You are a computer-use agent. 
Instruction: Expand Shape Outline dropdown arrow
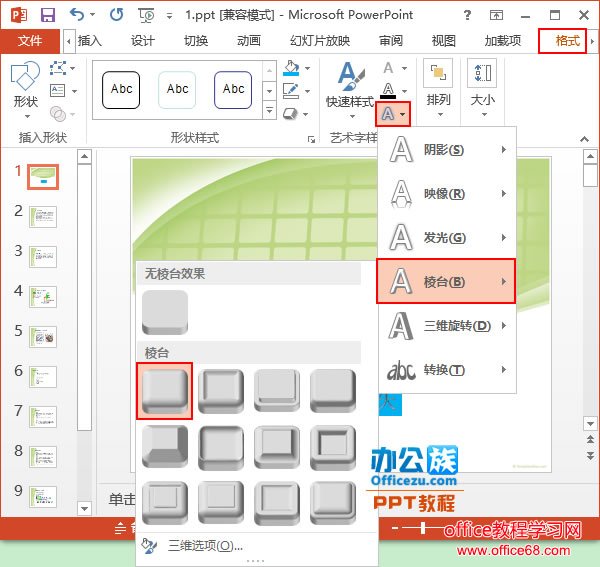click(307, 91)
